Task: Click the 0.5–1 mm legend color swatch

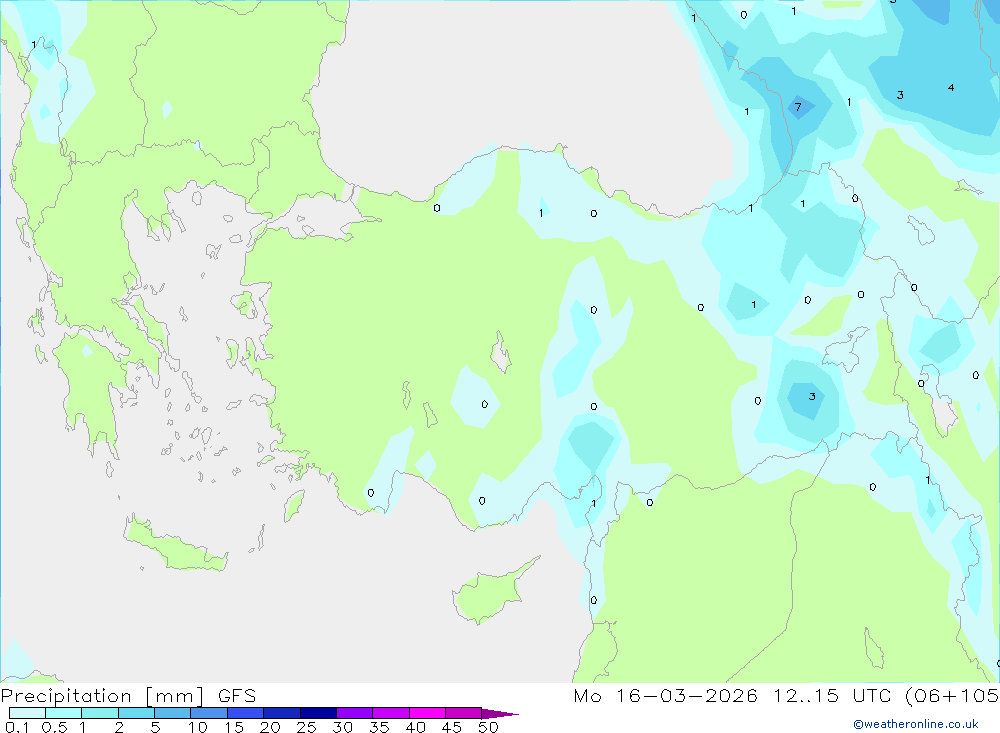Action: click(64, 713)
